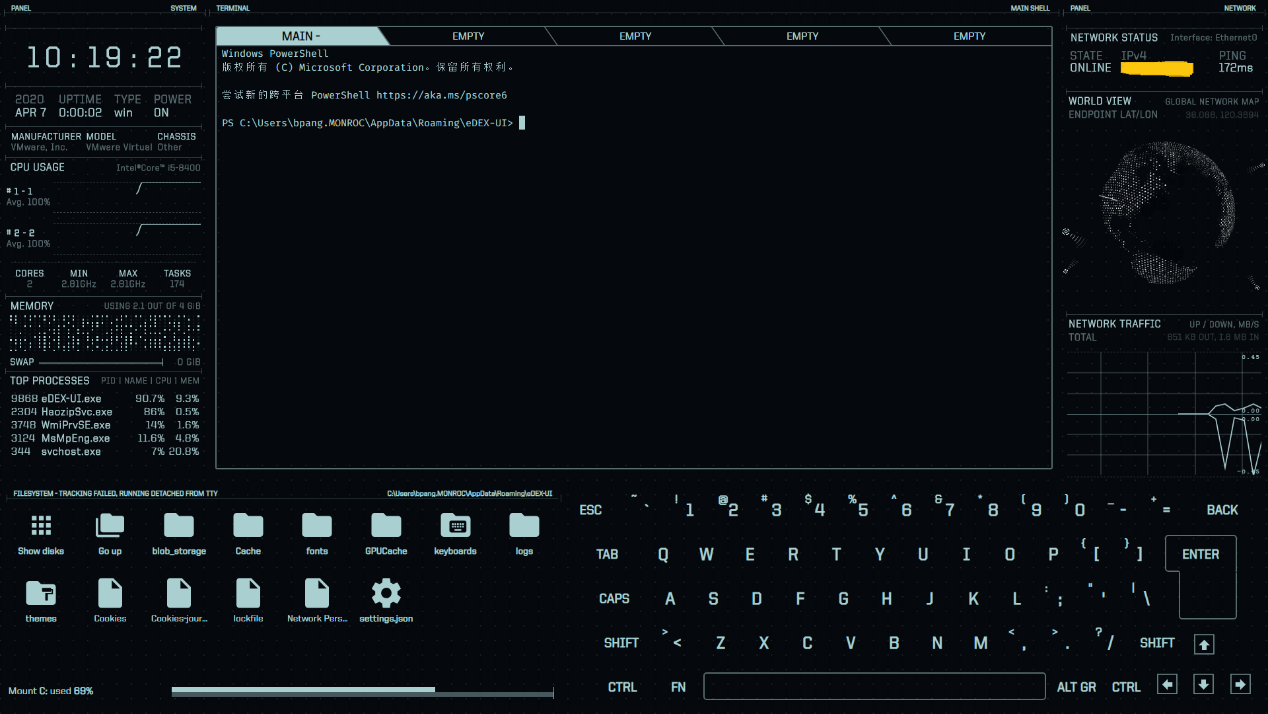Switch to the MAIN terminal tab
Screen dimensions: 1268x714
[x=300, y=36]
